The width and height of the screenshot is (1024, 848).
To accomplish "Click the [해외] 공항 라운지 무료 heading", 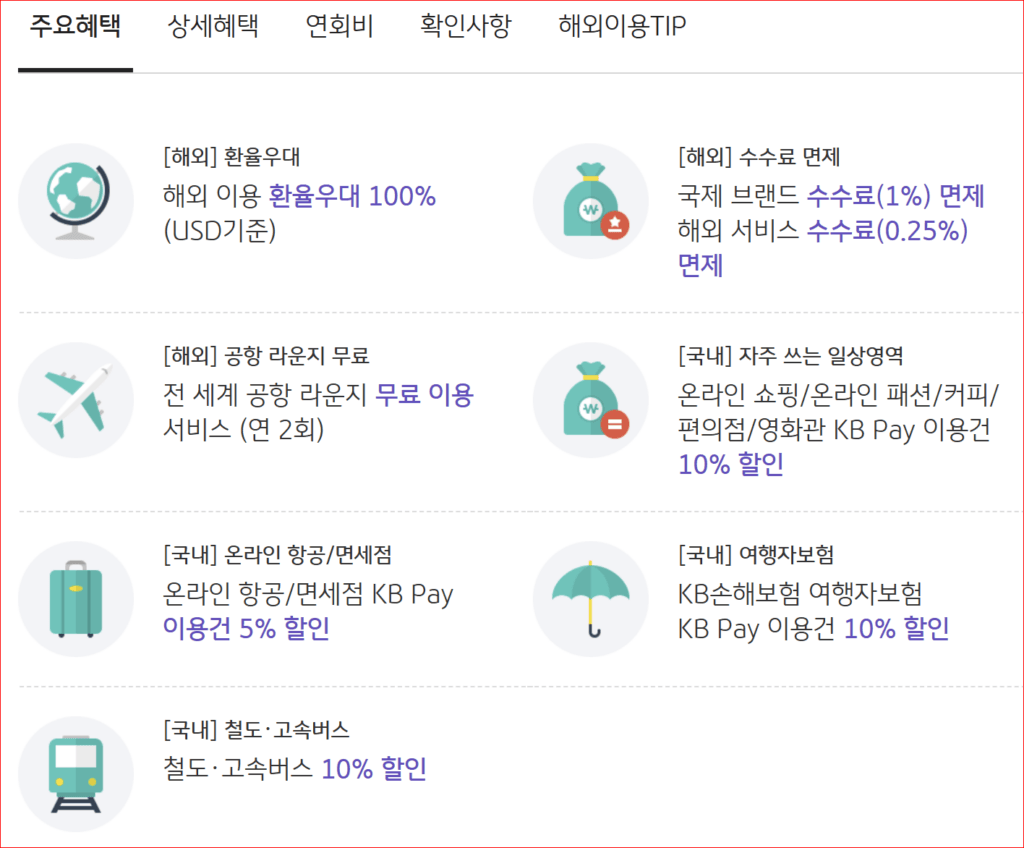I will click(x=266, y=356).
